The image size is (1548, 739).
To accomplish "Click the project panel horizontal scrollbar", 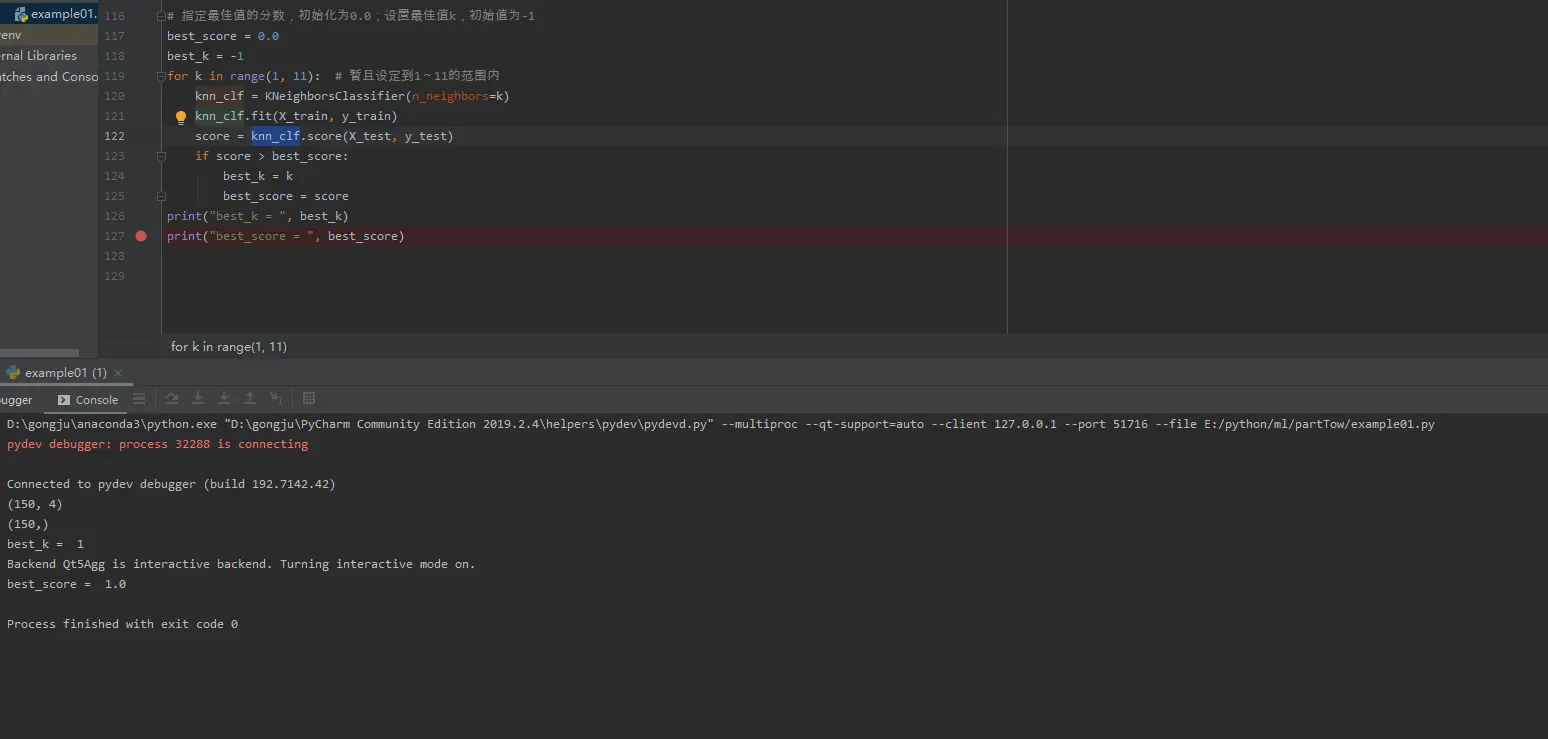I will [x=39, y=352].
